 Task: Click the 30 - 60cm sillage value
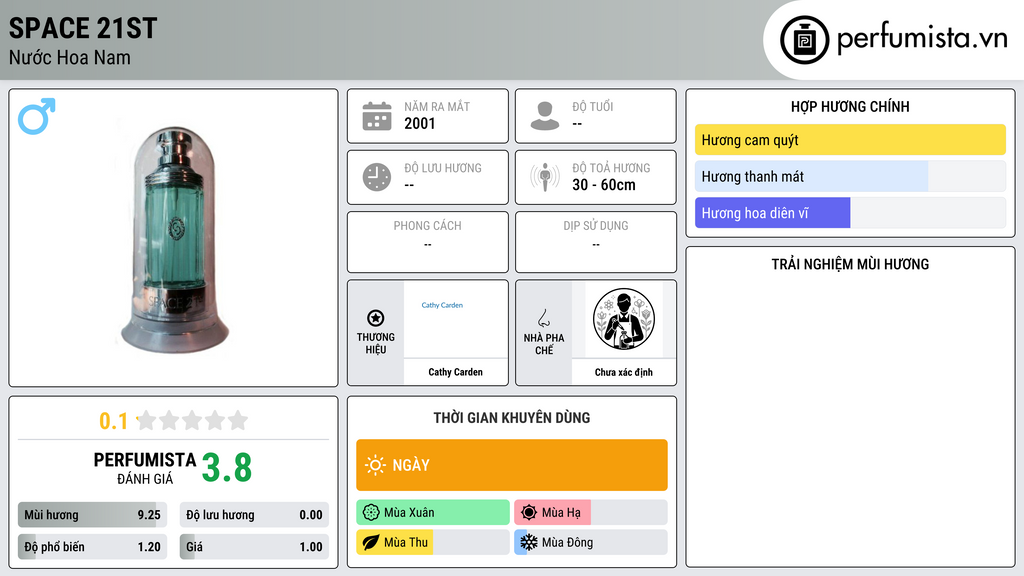tap(604, 185)
